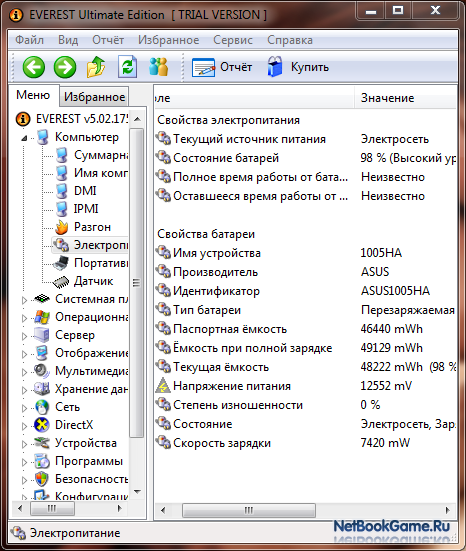
Task: Select Текущий источник питания row
Action: click(x=305, y=139)
